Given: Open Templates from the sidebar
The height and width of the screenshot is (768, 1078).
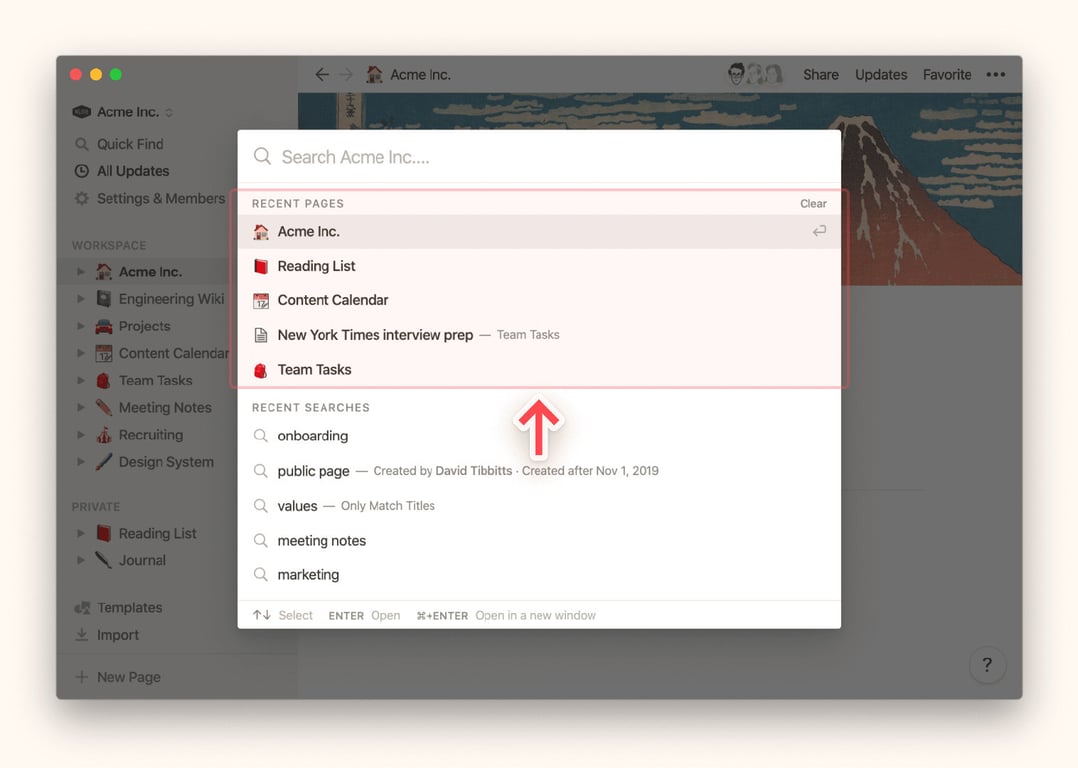Looking at the screenshot, I should (x=129, y=608).
